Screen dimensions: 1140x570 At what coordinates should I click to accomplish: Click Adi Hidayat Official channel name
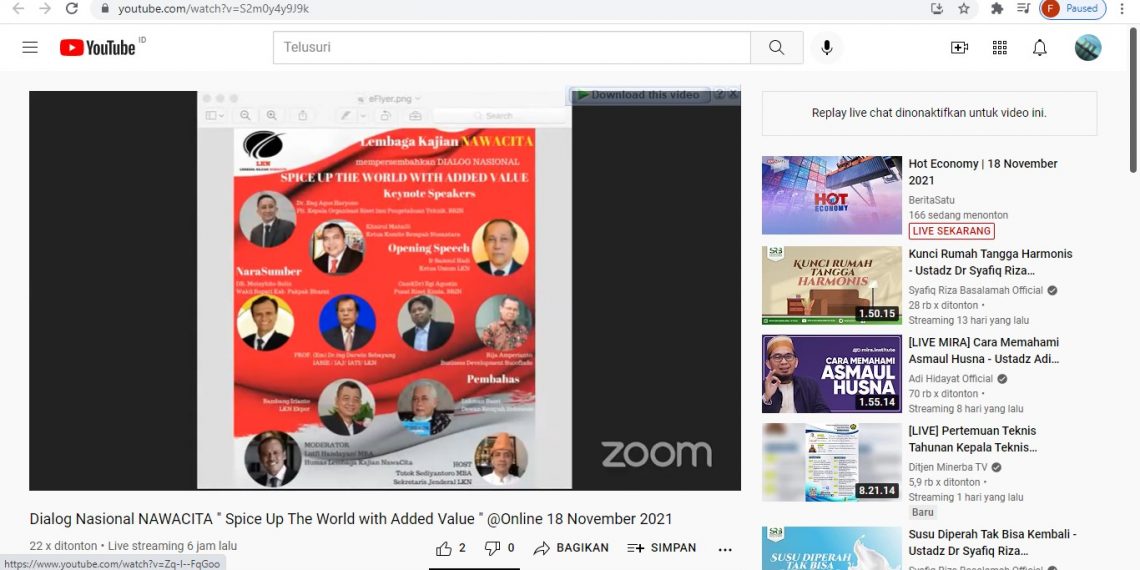[950, 379]
